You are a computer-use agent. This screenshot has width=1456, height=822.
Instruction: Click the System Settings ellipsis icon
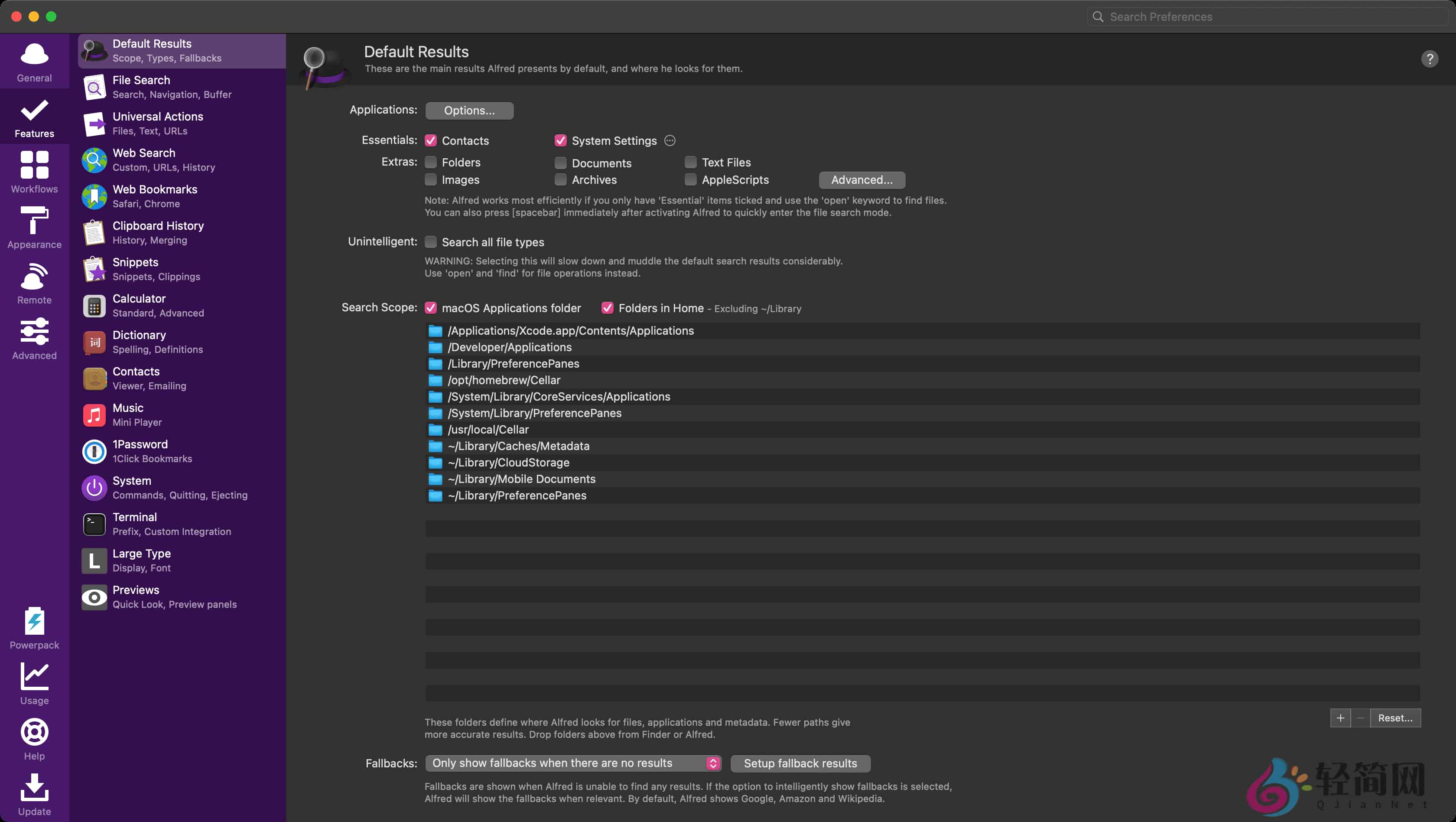pyautogui.click(x=670, y=141)
